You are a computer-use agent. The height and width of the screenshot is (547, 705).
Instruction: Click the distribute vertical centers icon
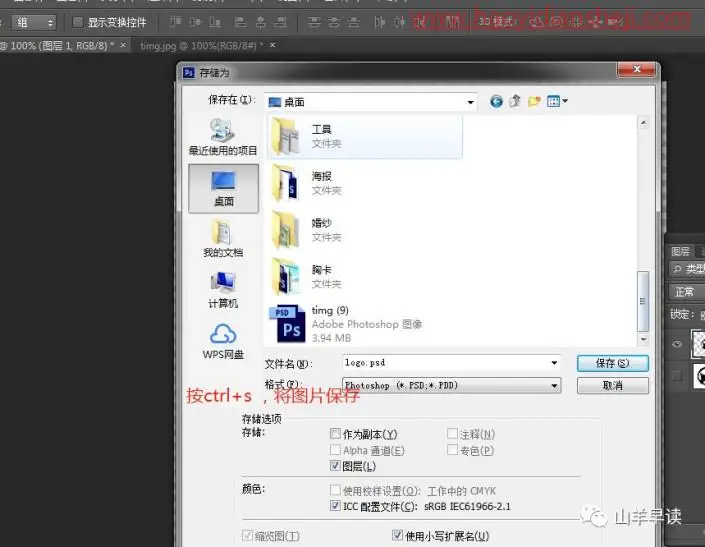point(334,22)
